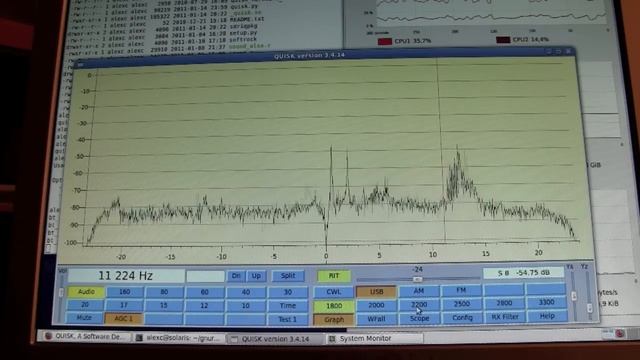The image size is (640, 360).
Task: Switch to the WFall waterfall display
Action: (x=376, y=319)
